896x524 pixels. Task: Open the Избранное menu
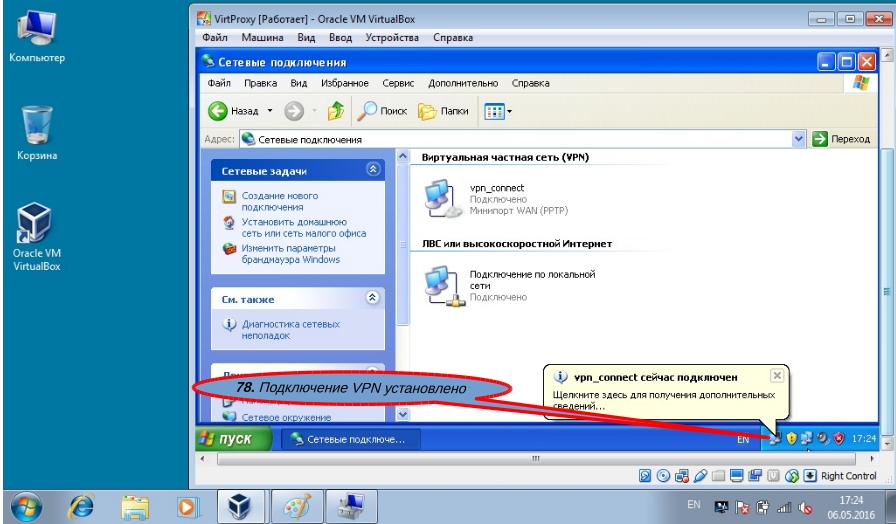pos(345,83)
